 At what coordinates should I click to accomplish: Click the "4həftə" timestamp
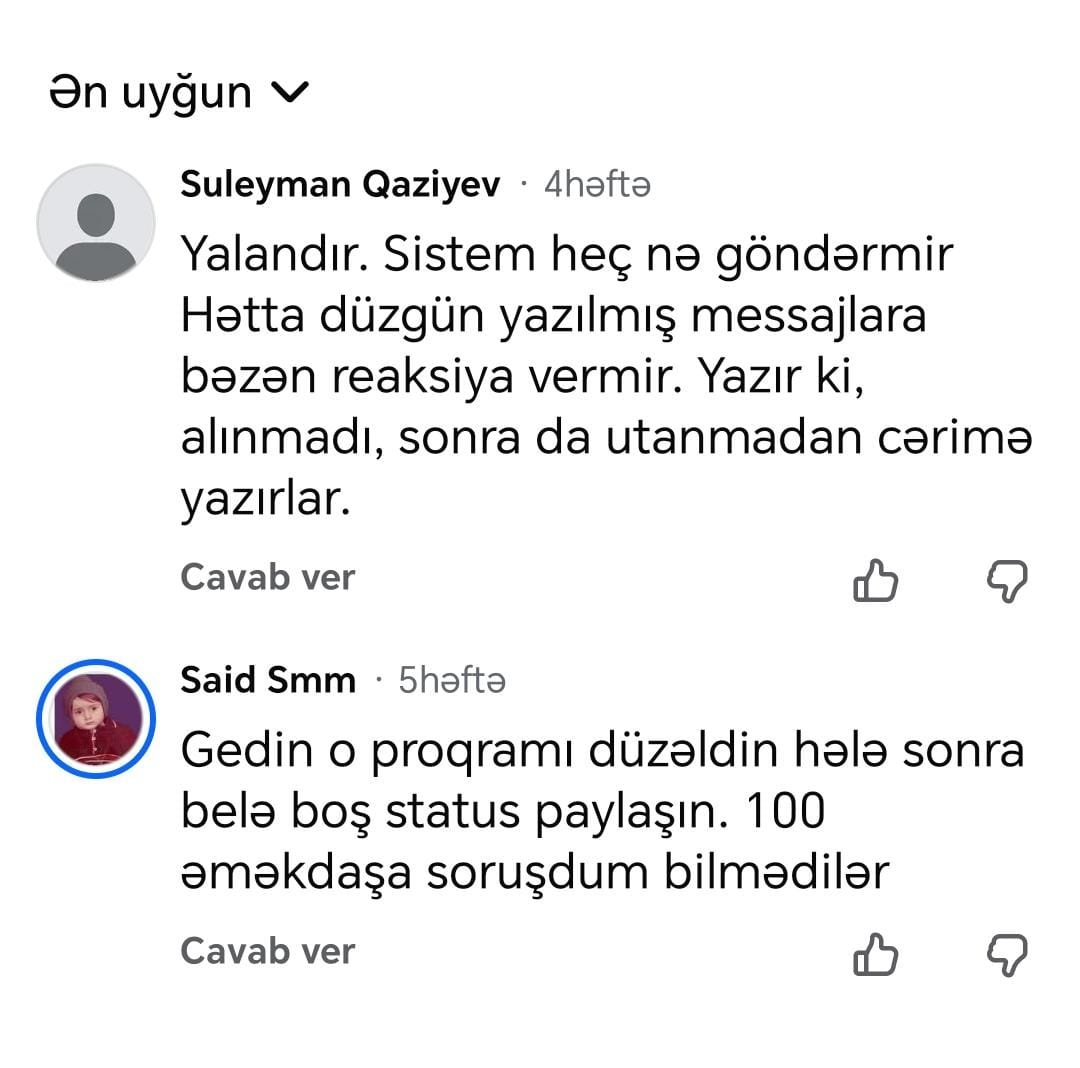[x=597, y=185]
